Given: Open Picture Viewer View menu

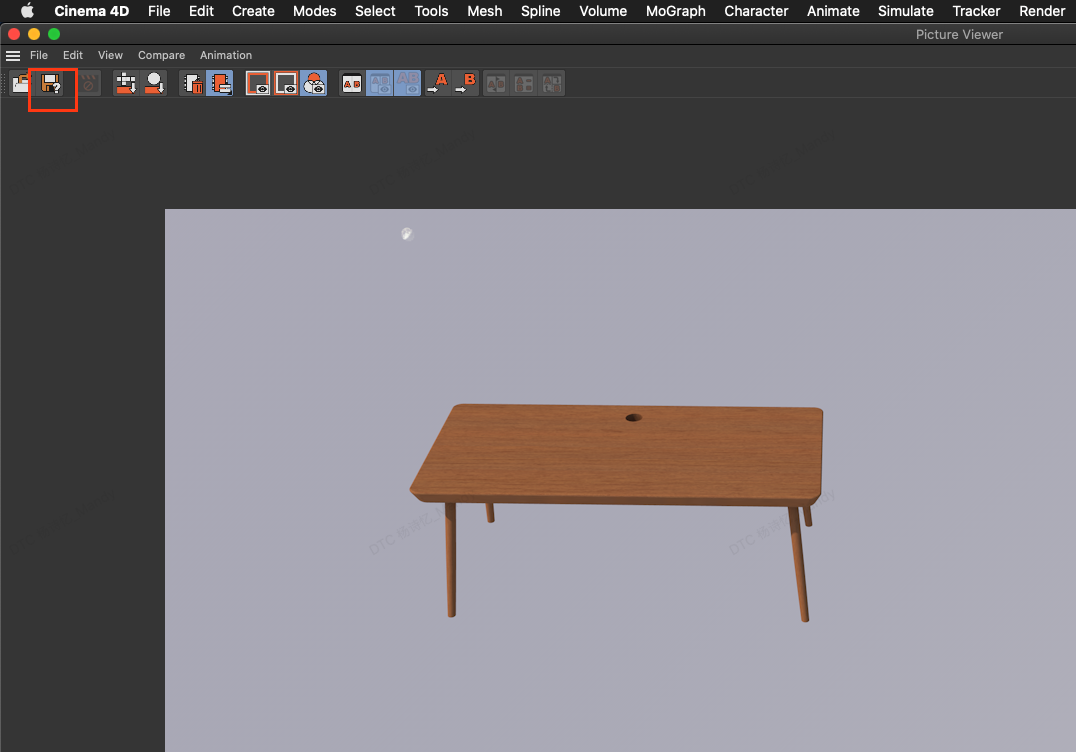Looking at the screenshot, I should [x=110, y=55].
